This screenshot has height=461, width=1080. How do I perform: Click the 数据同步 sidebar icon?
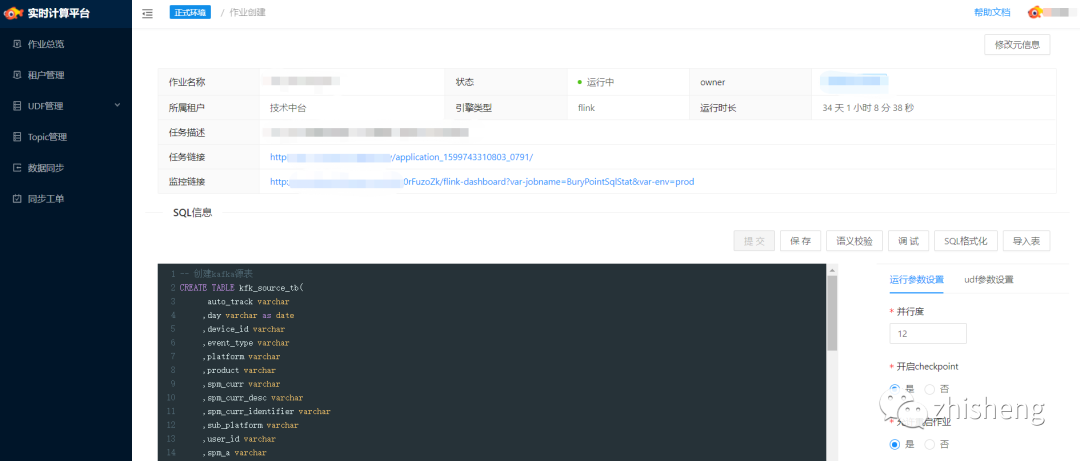[x=17, y=168]
